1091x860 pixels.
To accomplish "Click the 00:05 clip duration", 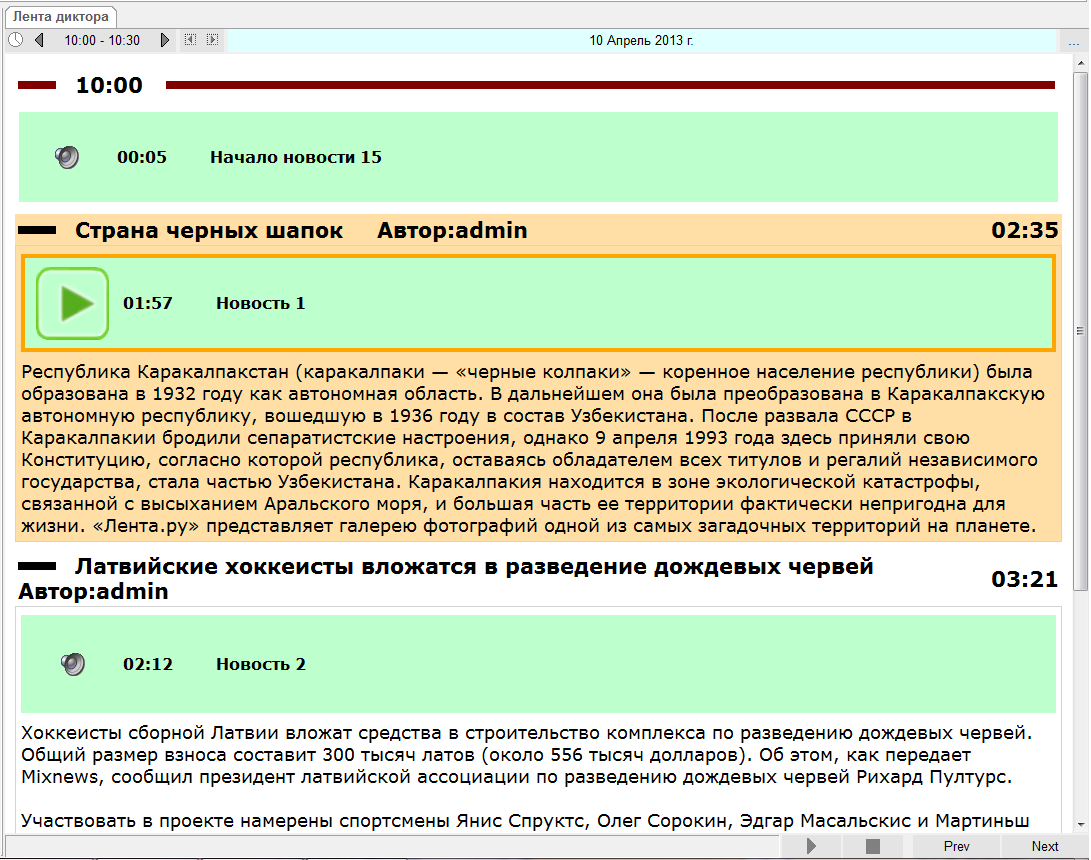I will click(x=142, y=157).
